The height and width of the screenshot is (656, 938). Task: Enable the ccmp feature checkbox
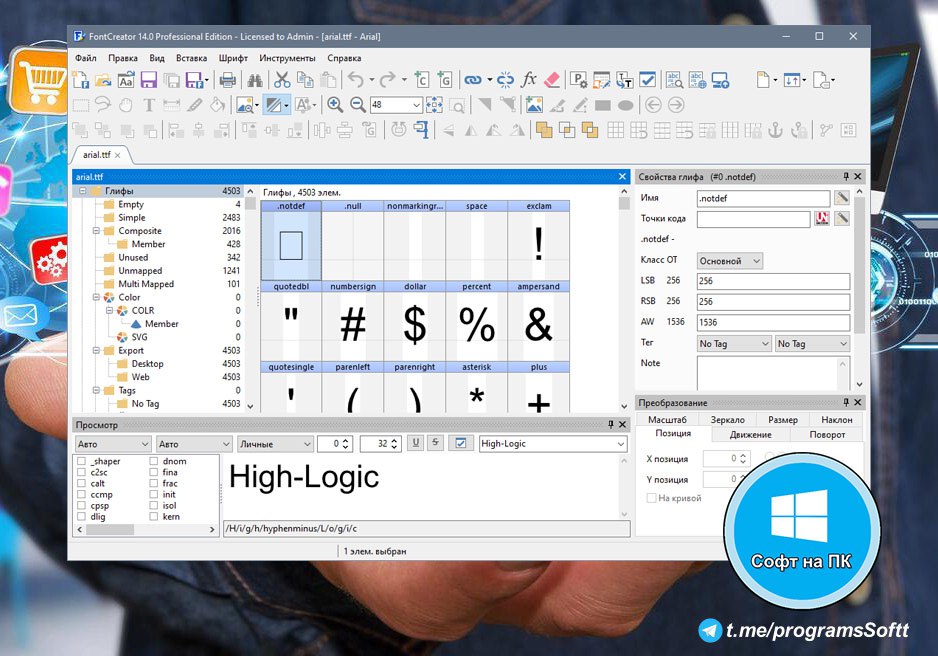click(81, 495)
